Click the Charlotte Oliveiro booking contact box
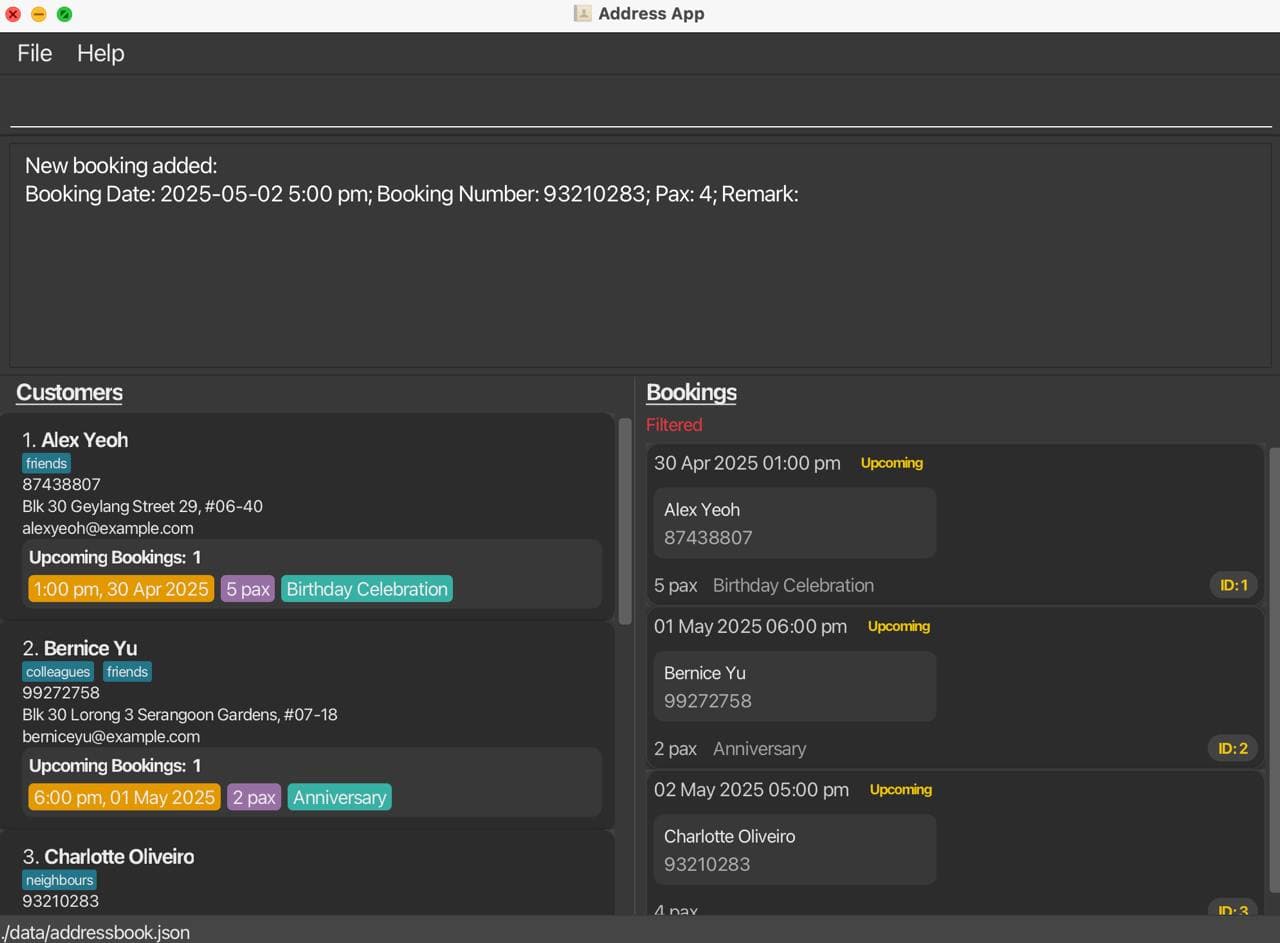 point(794,849)
